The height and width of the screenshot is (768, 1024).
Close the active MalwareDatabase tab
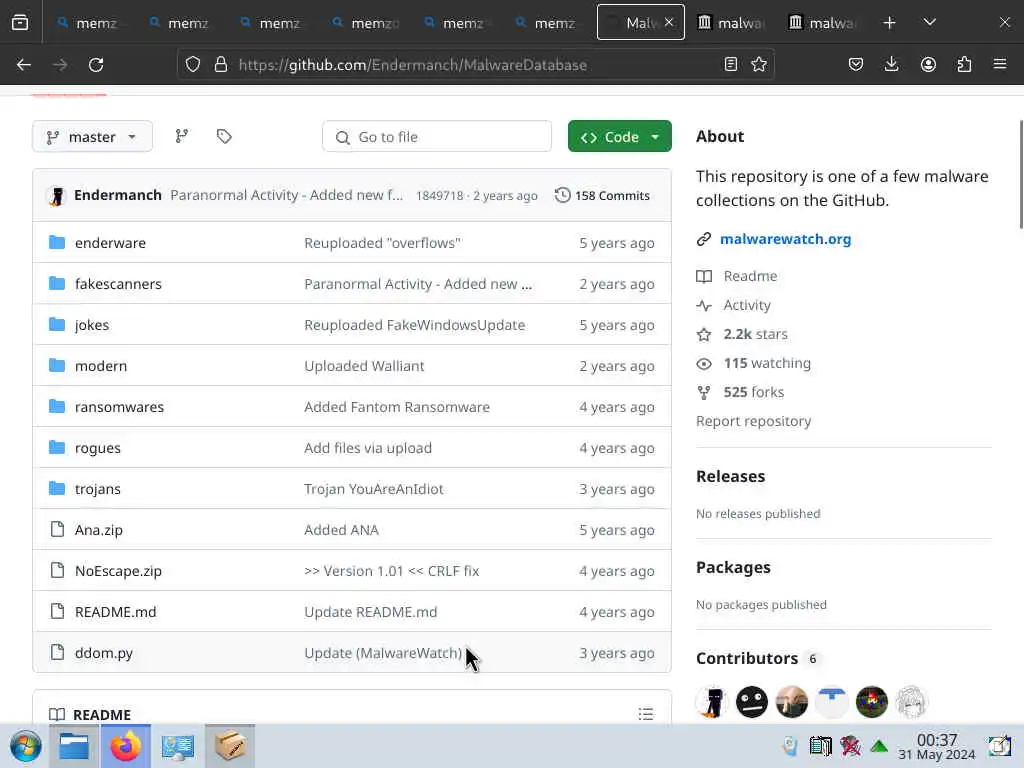(669, 22)
